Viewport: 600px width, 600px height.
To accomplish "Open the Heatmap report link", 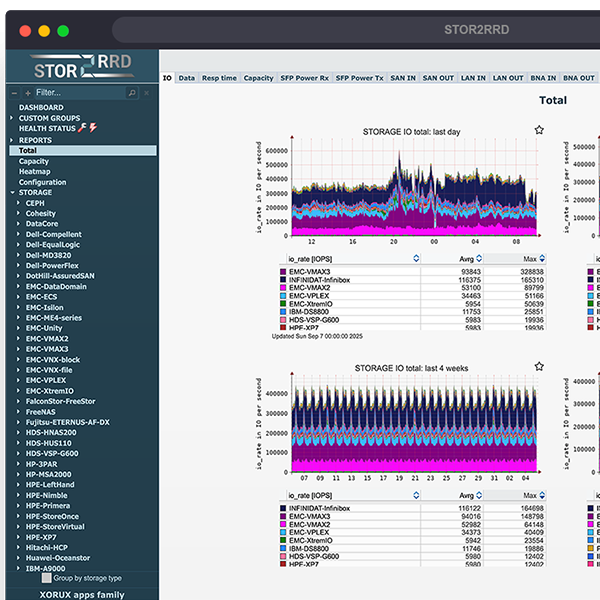I will click(x=36, y=172).
